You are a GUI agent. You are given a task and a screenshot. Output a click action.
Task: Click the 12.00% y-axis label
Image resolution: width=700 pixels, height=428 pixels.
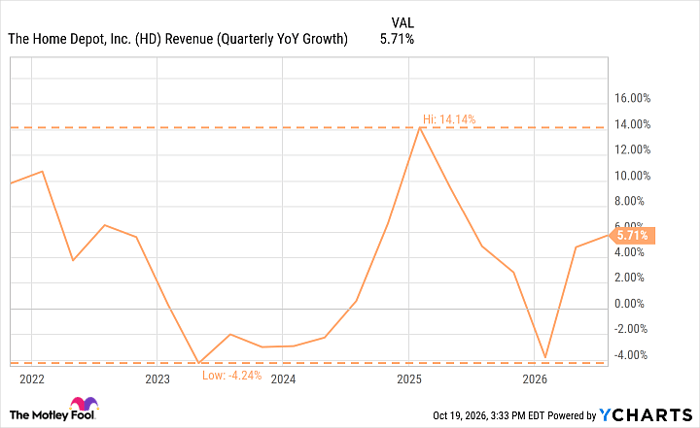(x=632, y=150)
